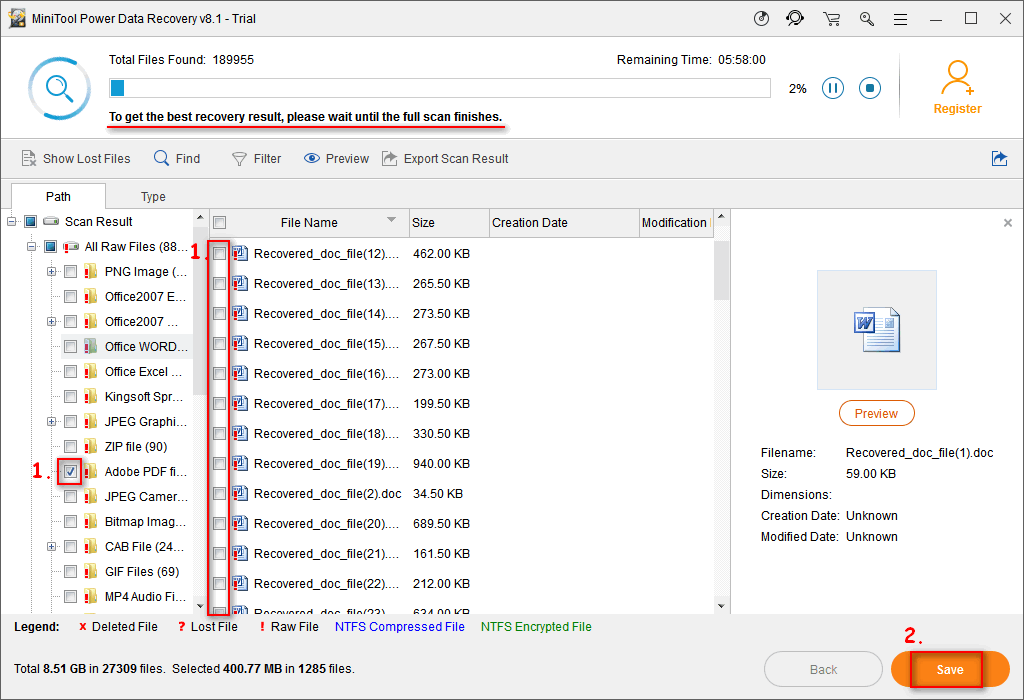
Task: Expand the CAB File tree node
Action: click(51, 547)
